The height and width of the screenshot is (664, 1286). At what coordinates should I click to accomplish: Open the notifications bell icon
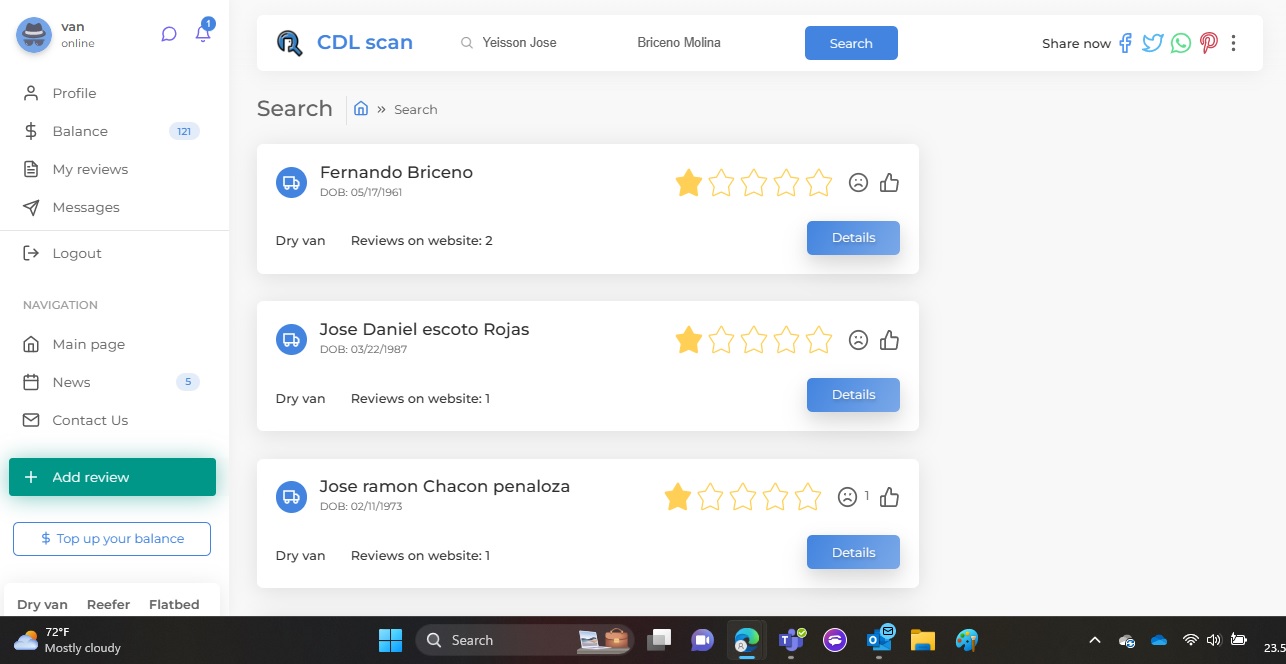[203, 34]
